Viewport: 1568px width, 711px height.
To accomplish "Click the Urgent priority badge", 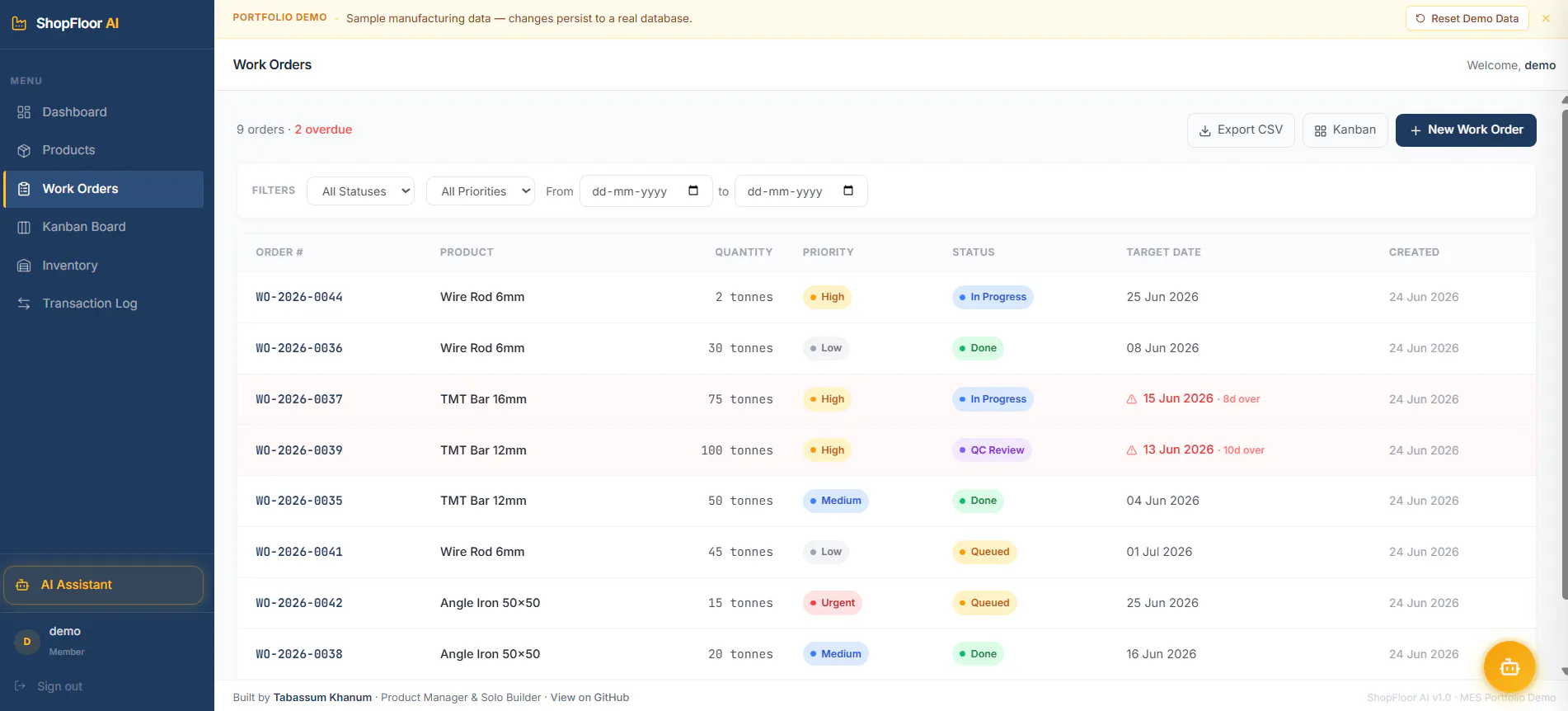I will point(833,603).
